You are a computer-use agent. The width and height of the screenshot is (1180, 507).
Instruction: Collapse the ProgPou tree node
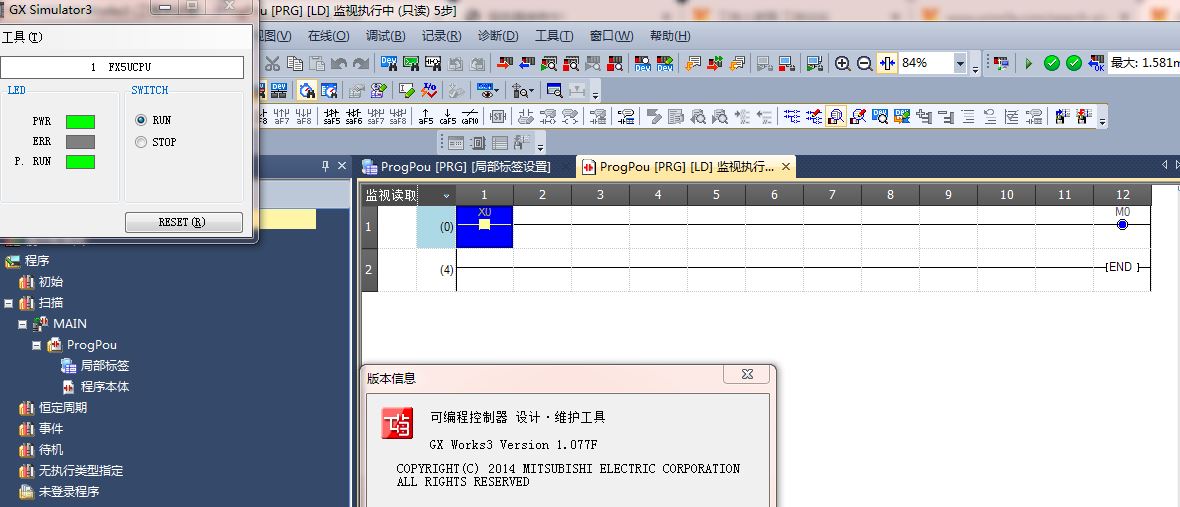37,345
